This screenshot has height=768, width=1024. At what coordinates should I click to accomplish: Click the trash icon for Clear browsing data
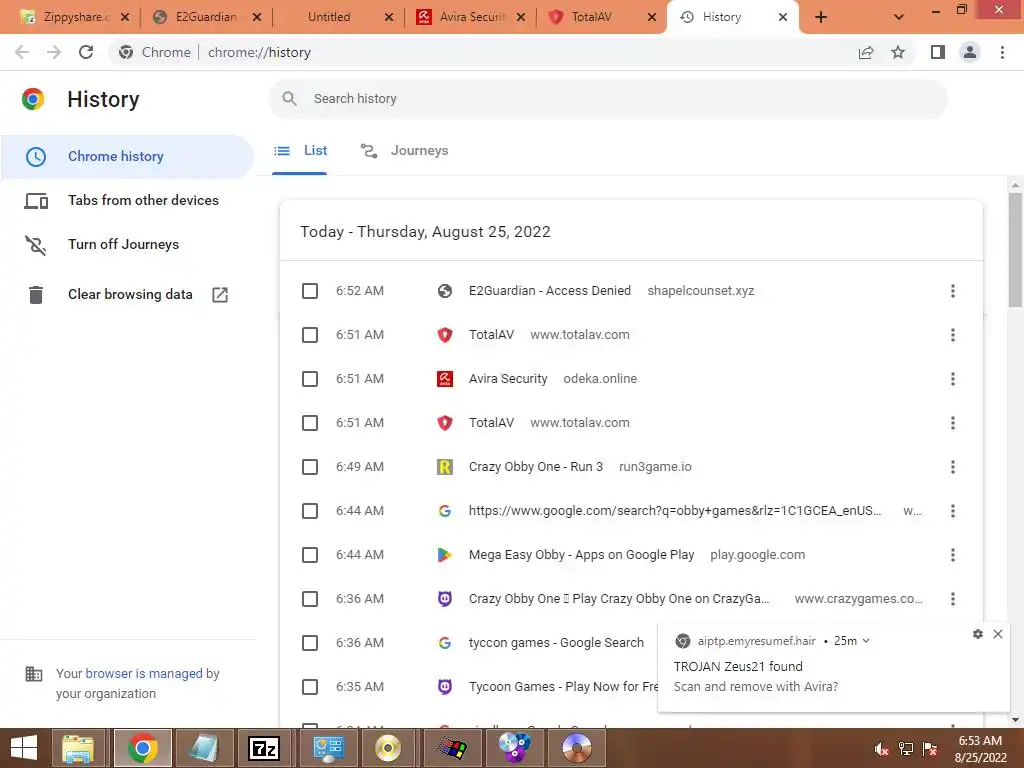coord(36,295)
